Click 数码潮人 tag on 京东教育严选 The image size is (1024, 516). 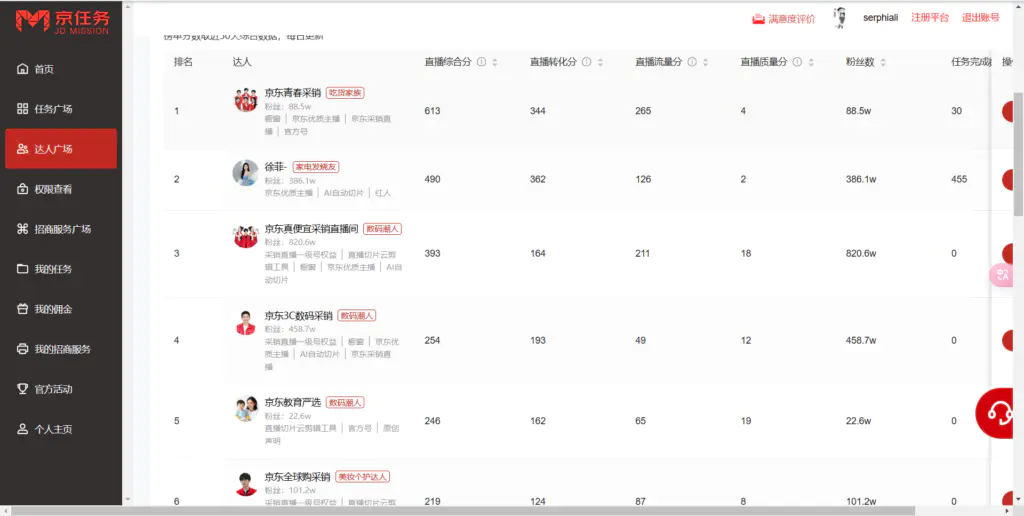click(345, 402)
